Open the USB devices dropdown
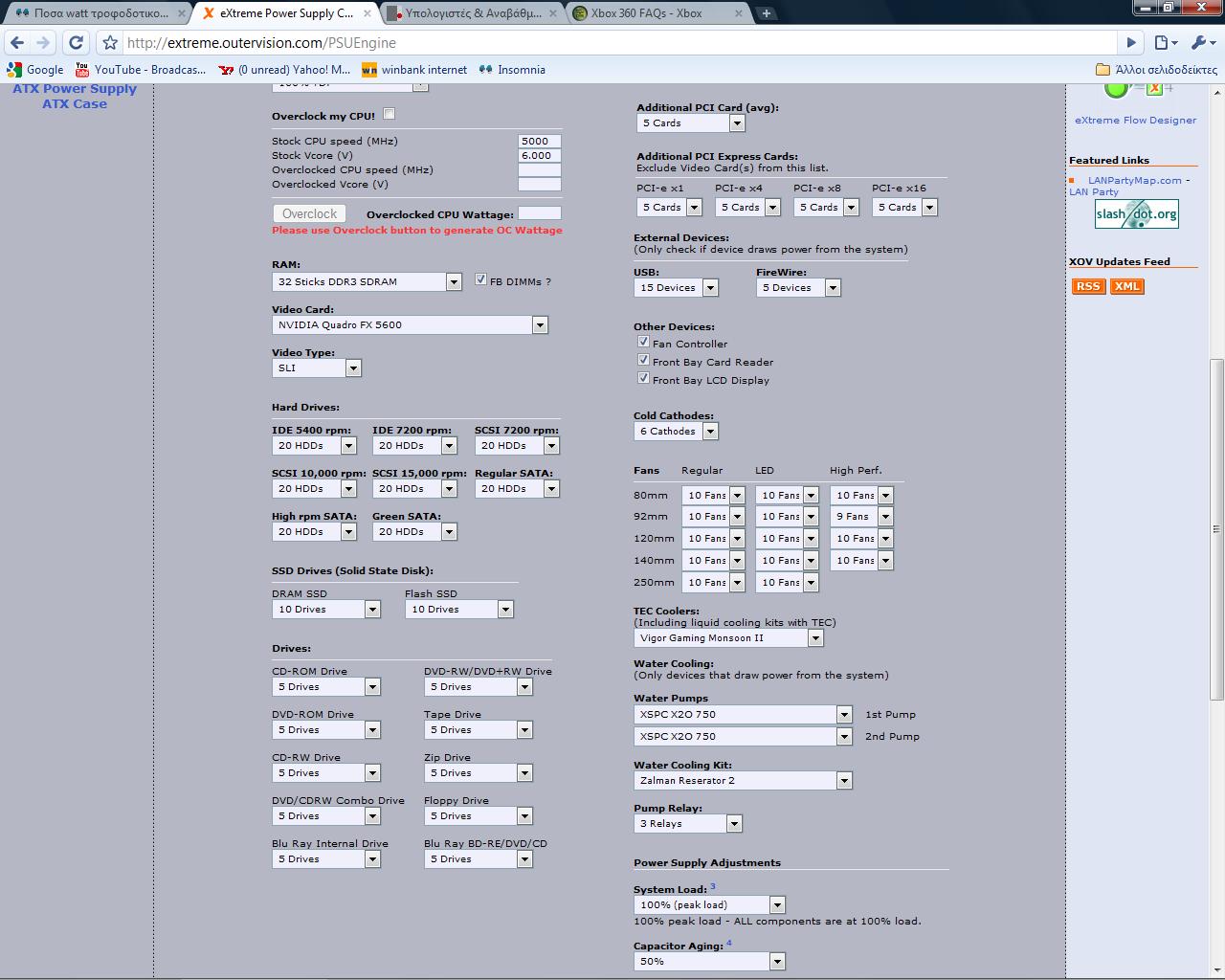Screen dimensions: 1225x980 (x=677, y=288)
